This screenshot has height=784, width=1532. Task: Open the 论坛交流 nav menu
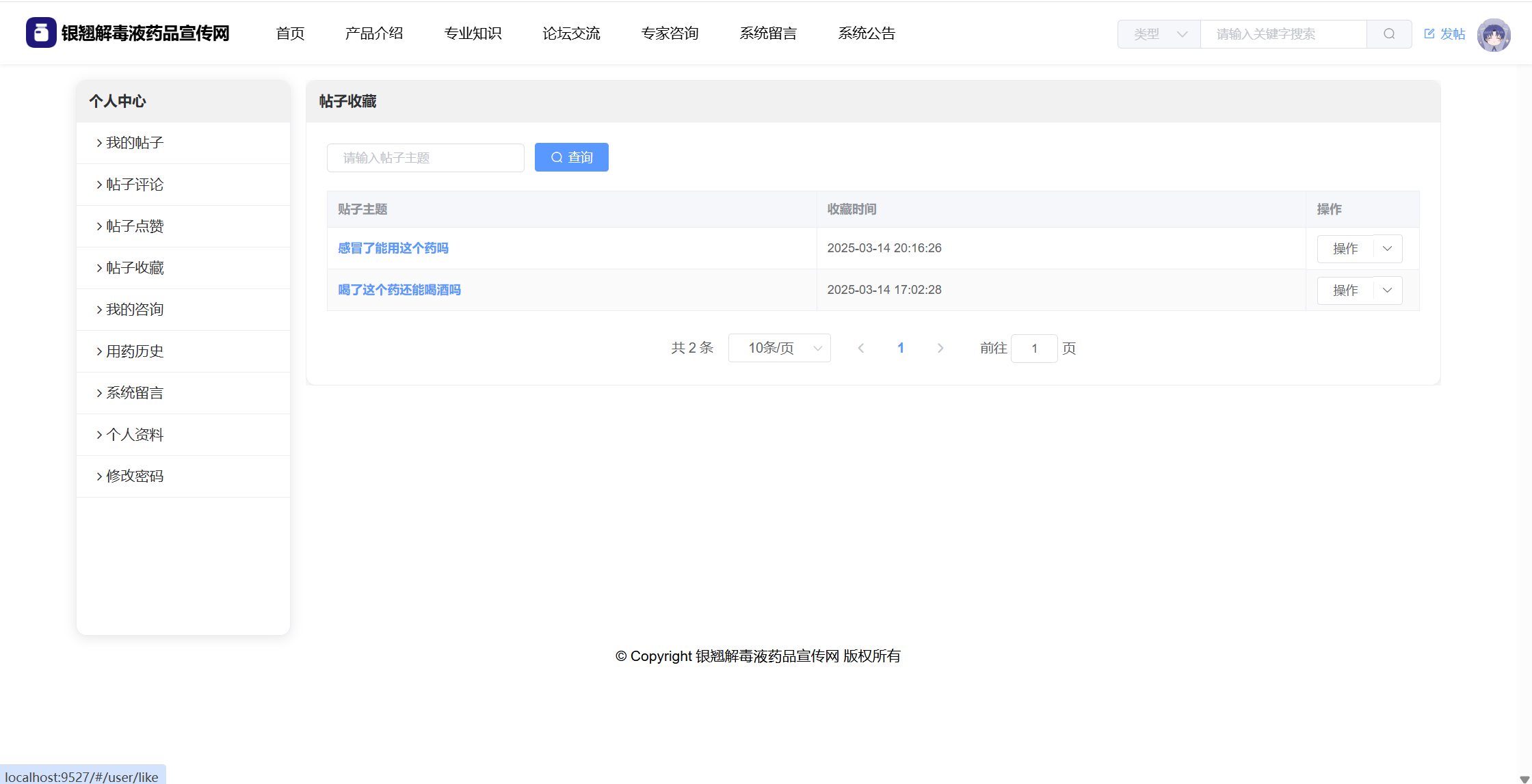571,33
